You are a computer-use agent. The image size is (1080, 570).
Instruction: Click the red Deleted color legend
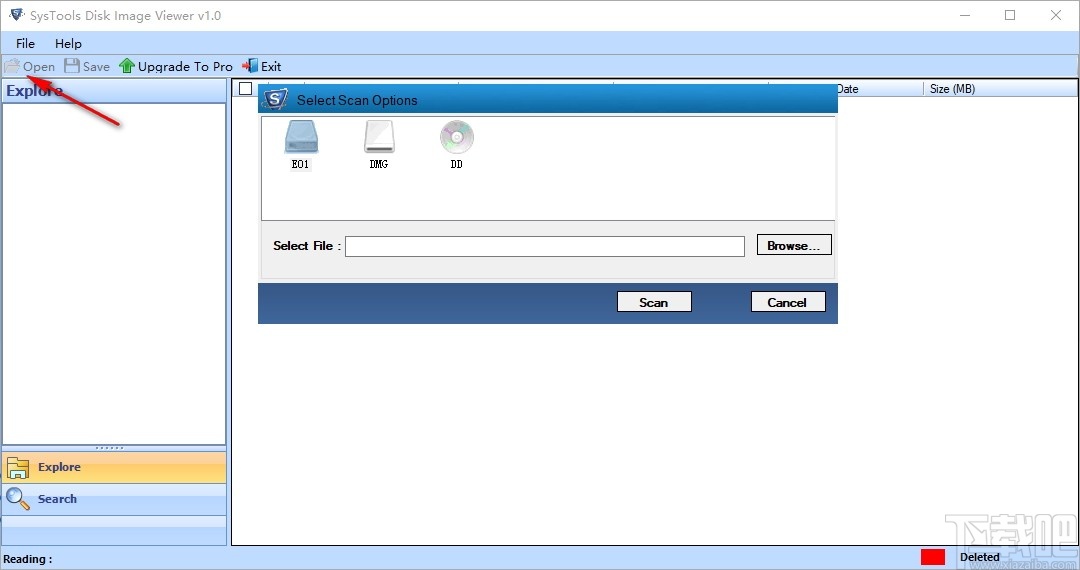(x=933, y=557)
